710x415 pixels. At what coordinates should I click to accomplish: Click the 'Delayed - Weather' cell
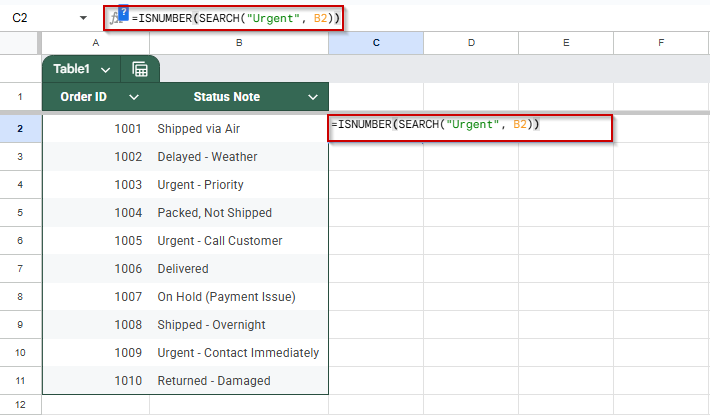(x=239, y=157)
